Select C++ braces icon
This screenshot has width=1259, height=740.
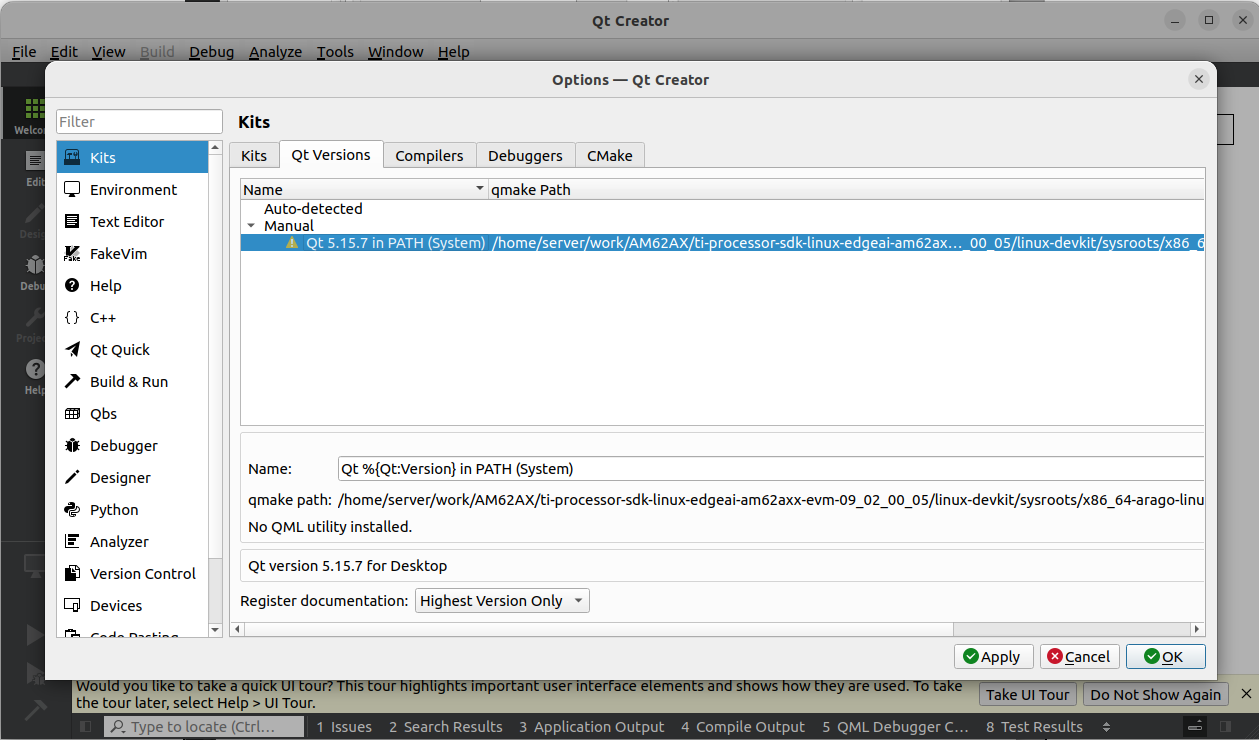coord(72,318)
